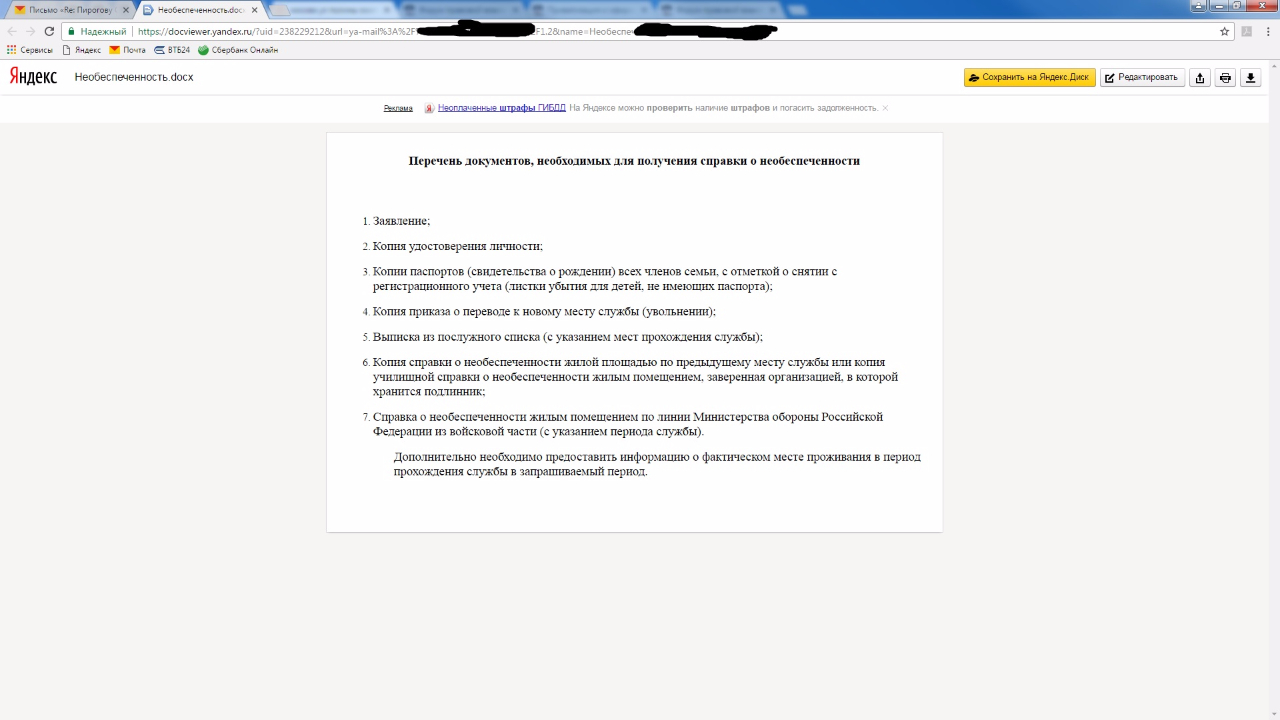The height and width of the screenshot is (720, 1280).
Task: Open the Сбербанк Онлайн bookmark
Action: pos(238,50)
